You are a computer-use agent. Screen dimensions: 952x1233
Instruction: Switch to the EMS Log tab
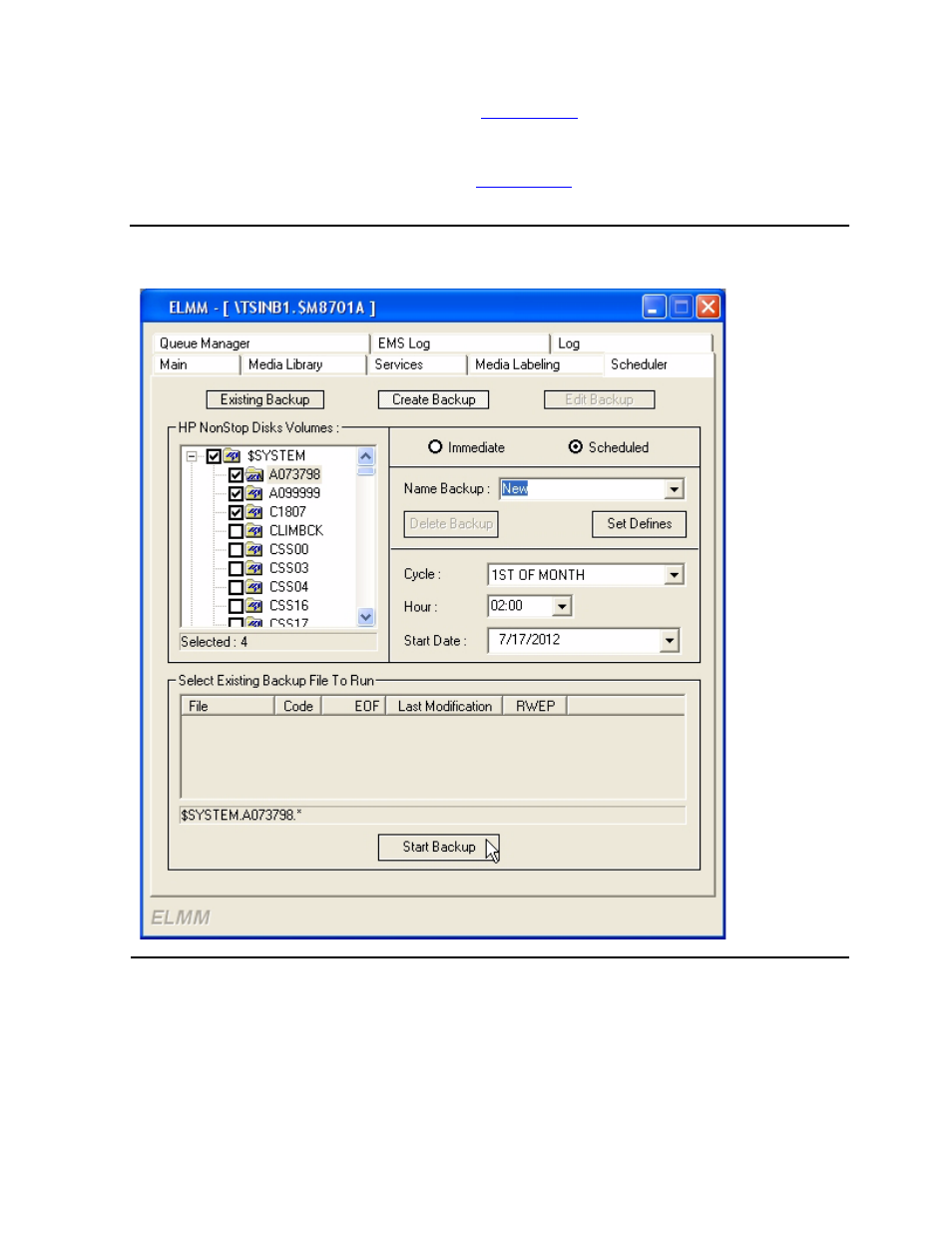click(x=459, y=343)
